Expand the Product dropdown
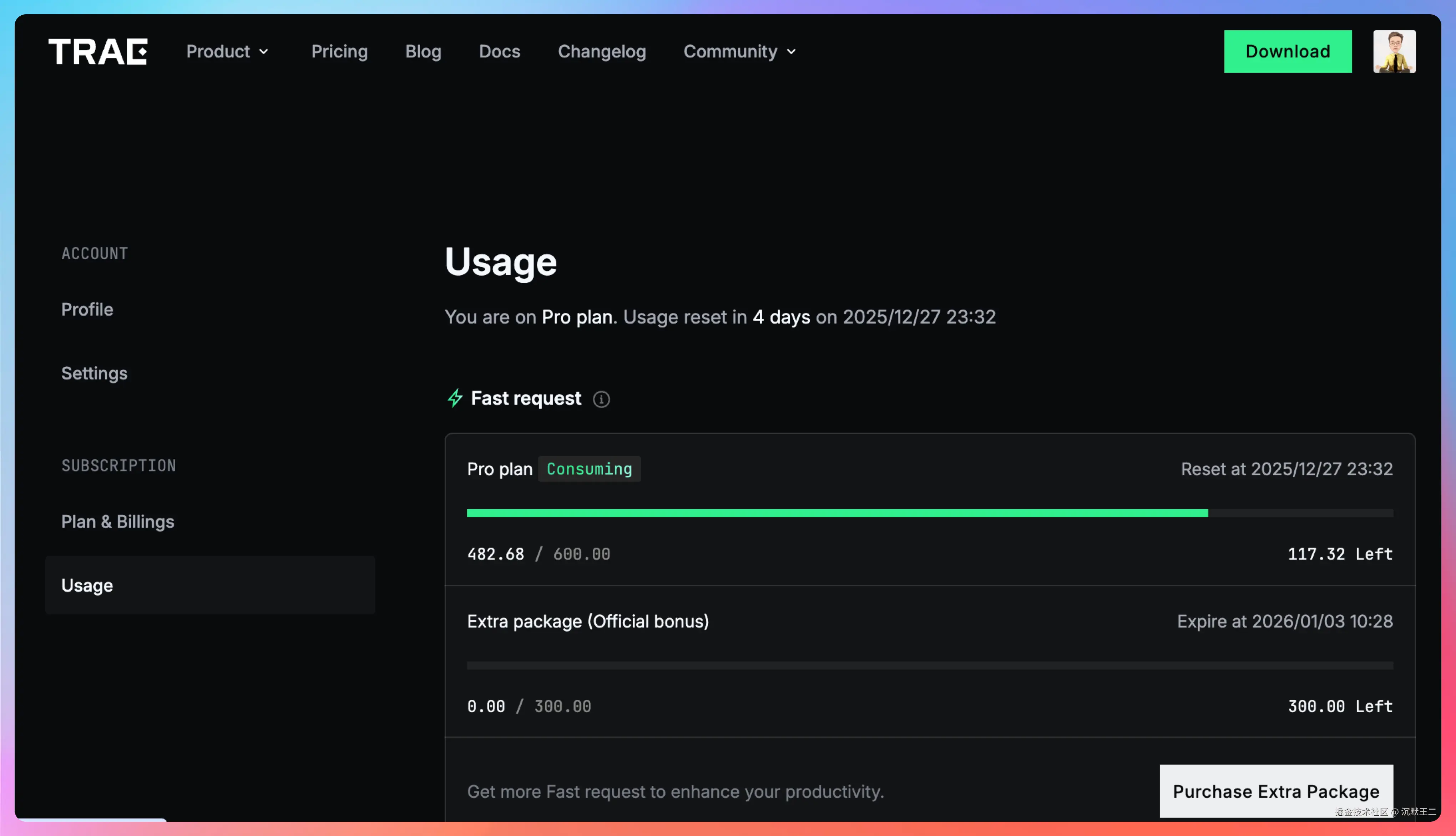The height and width of the screenshot is (836, 1456). click(218, 52)
